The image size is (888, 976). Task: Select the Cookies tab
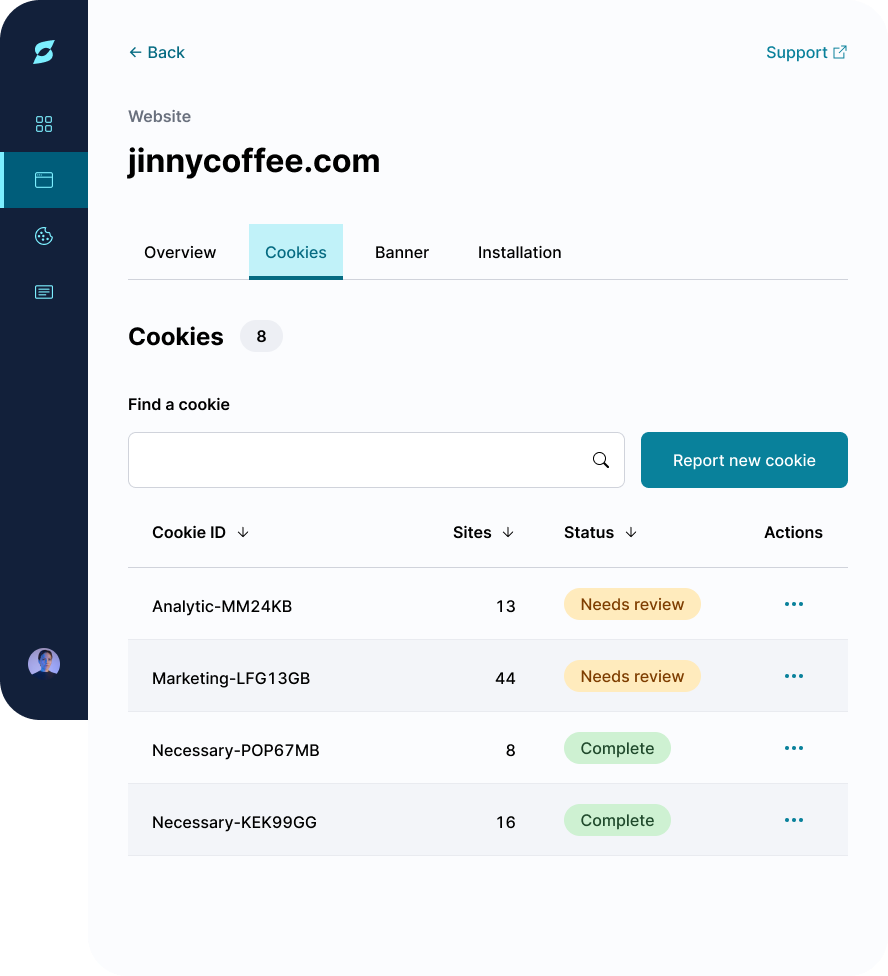[296, 252]
